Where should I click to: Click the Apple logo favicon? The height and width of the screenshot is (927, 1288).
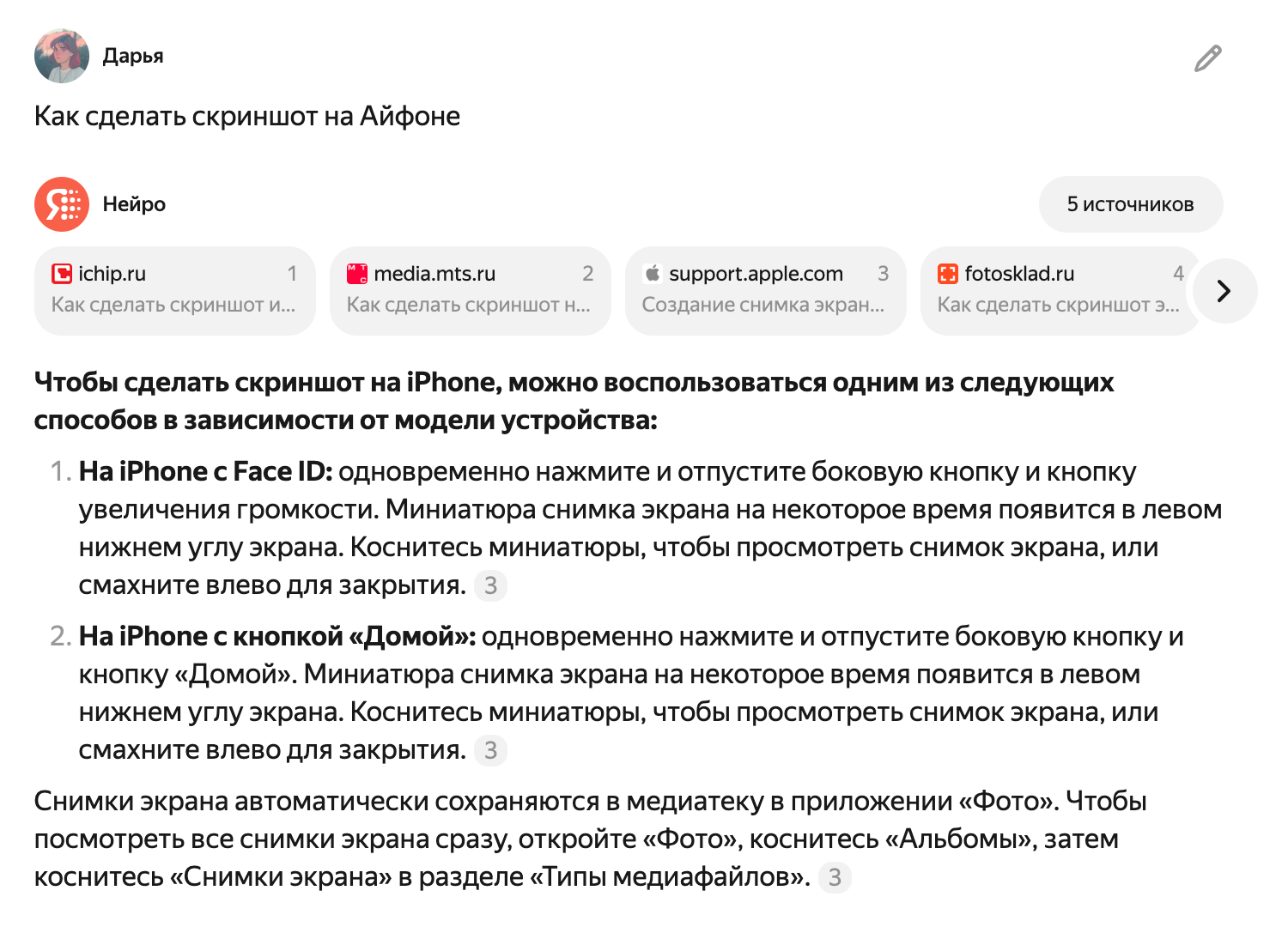coord(653,274)
